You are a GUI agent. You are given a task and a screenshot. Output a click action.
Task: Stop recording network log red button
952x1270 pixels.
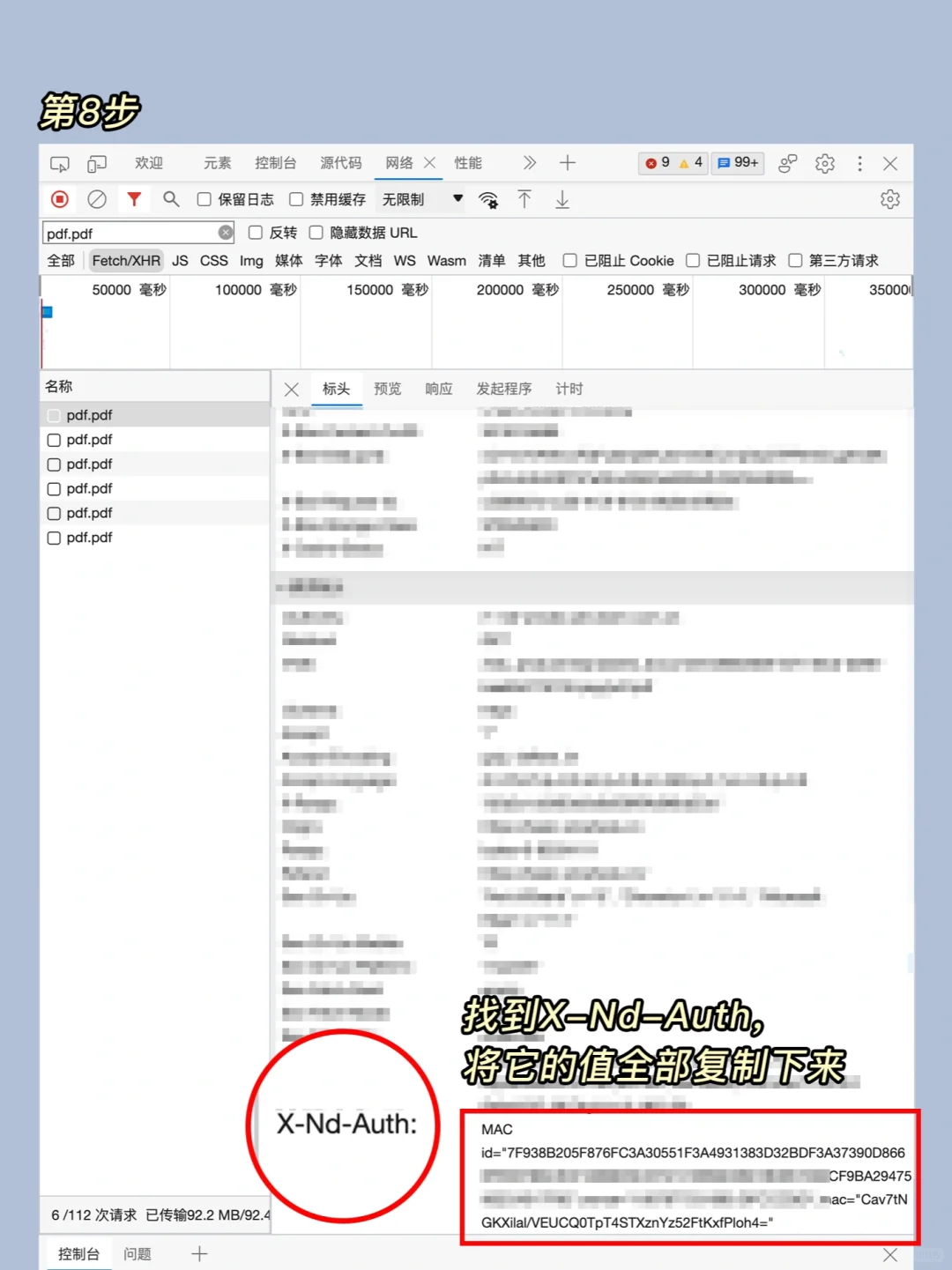[60, 199]
